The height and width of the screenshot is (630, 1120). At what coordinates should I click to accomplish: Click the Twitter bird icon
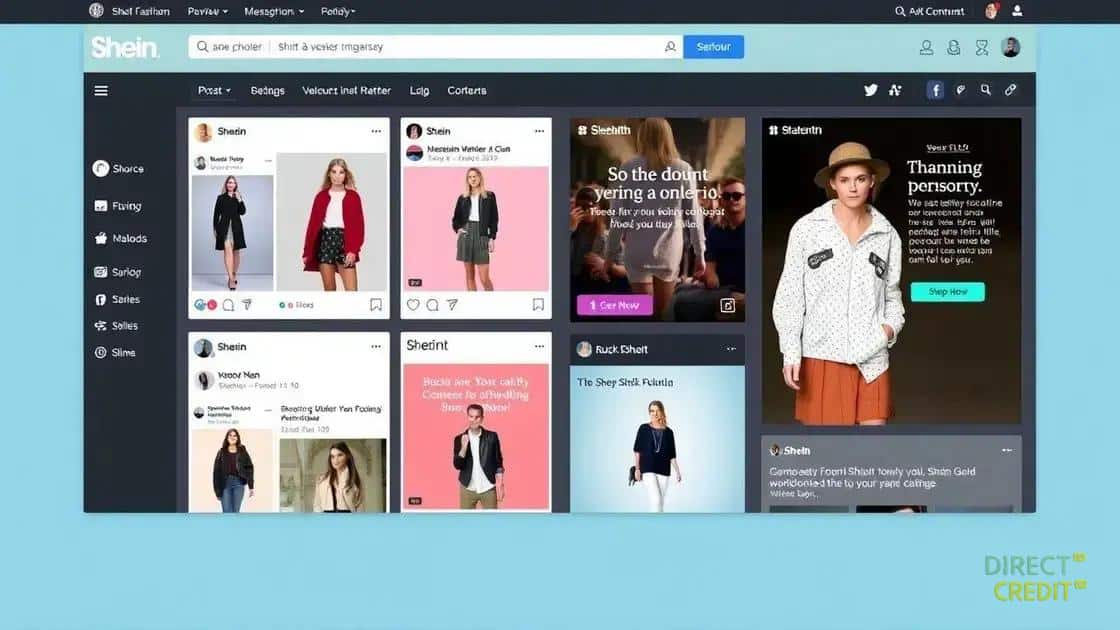(871, 90)
